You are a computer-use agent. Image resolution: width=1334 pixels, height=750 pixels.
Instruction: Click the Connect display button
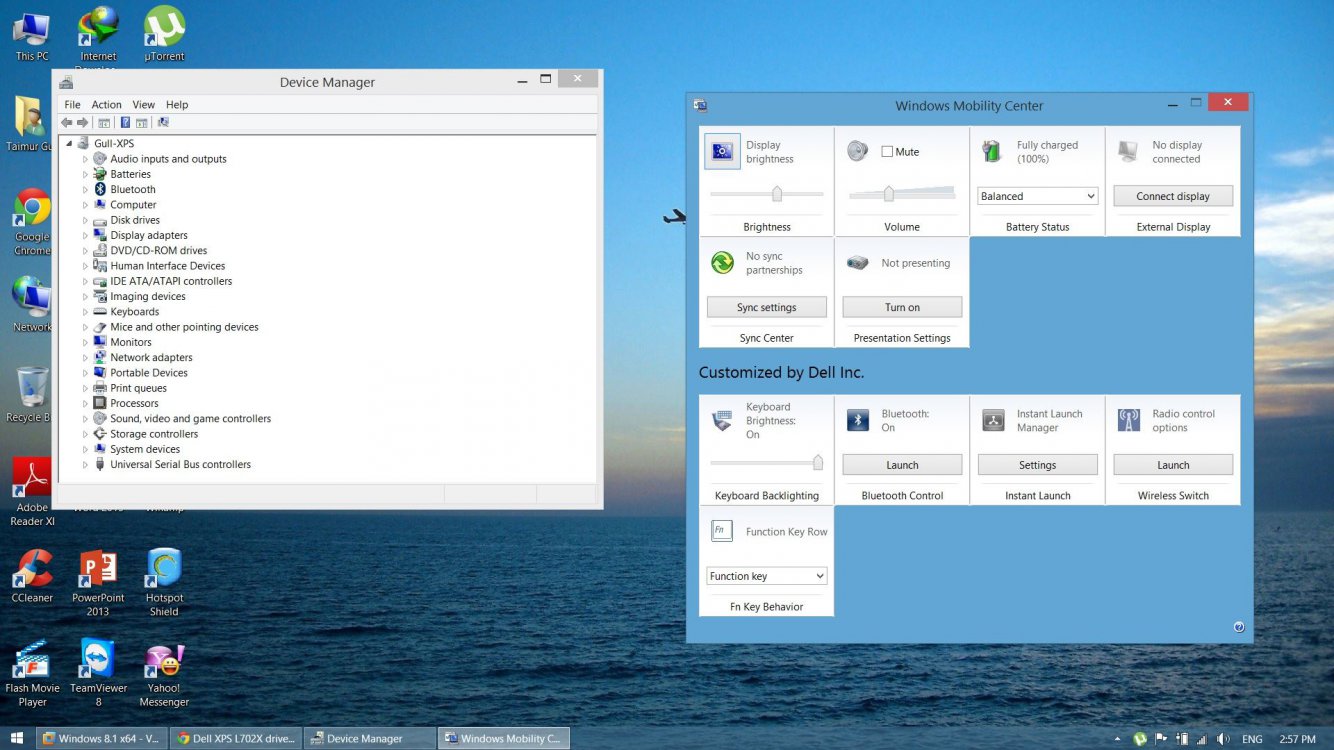(x=1172, y=195)
